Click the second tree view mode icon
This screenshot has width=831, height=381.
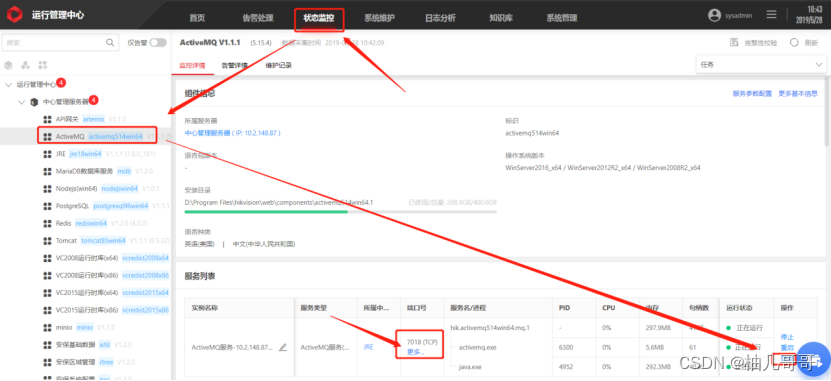(x=25, y=65)
